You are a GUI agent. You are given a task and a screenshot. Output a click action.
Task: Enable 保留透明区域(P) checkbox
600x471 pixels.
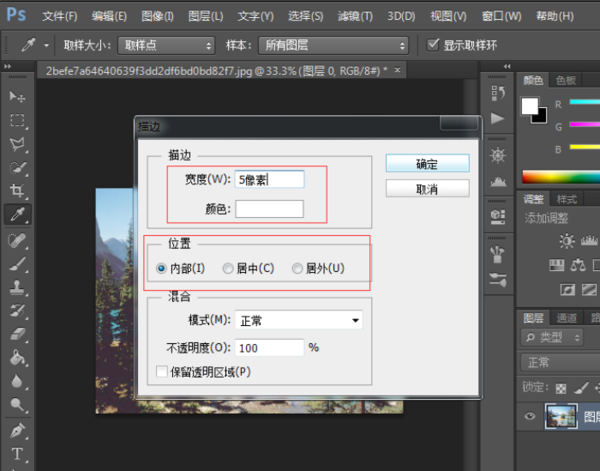pos(162,372)
